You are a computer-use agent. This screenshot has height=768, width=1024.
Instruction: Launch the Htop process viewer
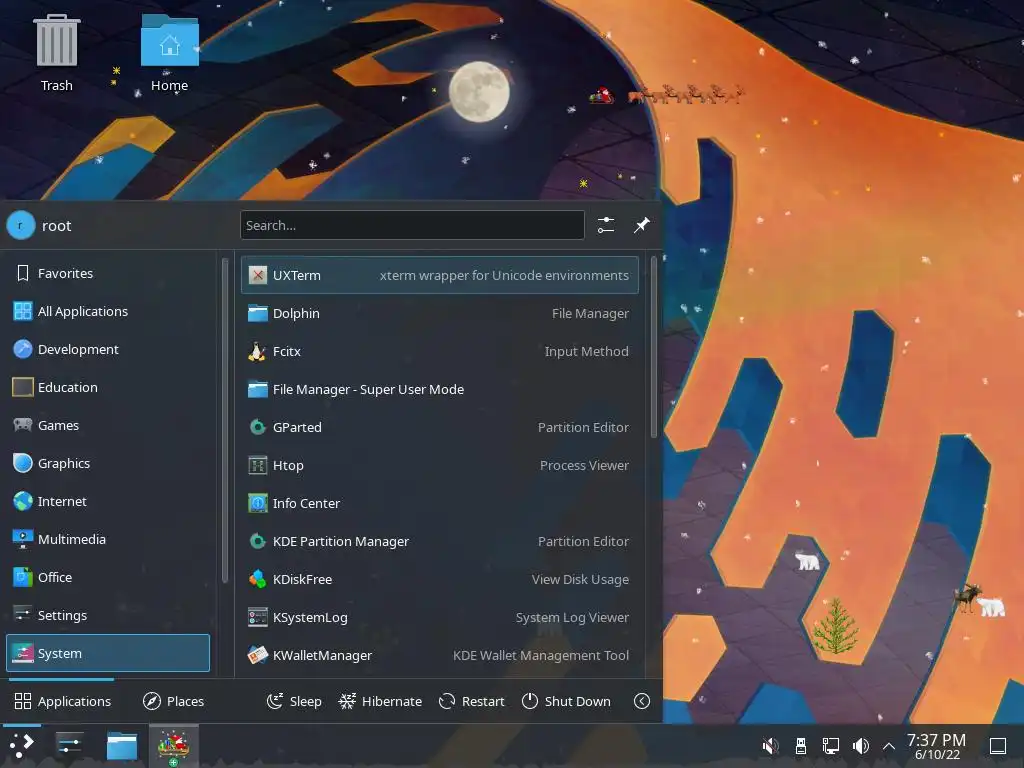(440, 465)
